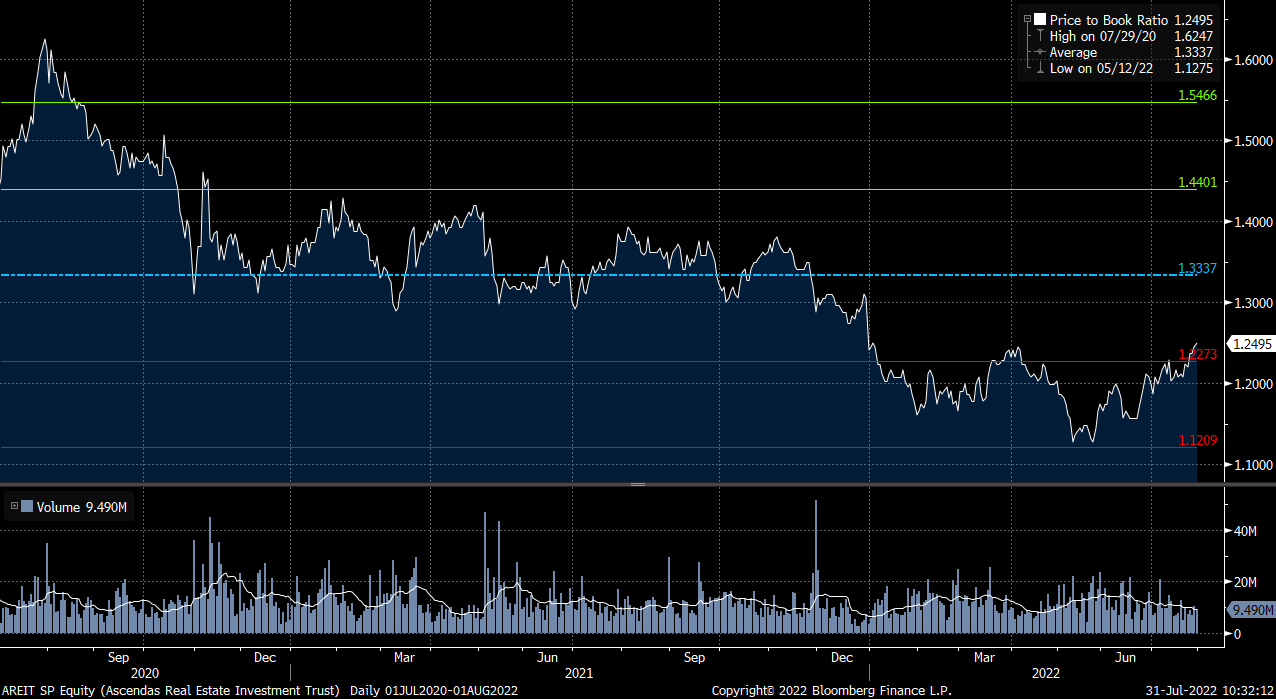This screenshot has height=699, width=1276.
Task: Click the 1.5000 y-axis tick label
Action: coord(1253,141)
